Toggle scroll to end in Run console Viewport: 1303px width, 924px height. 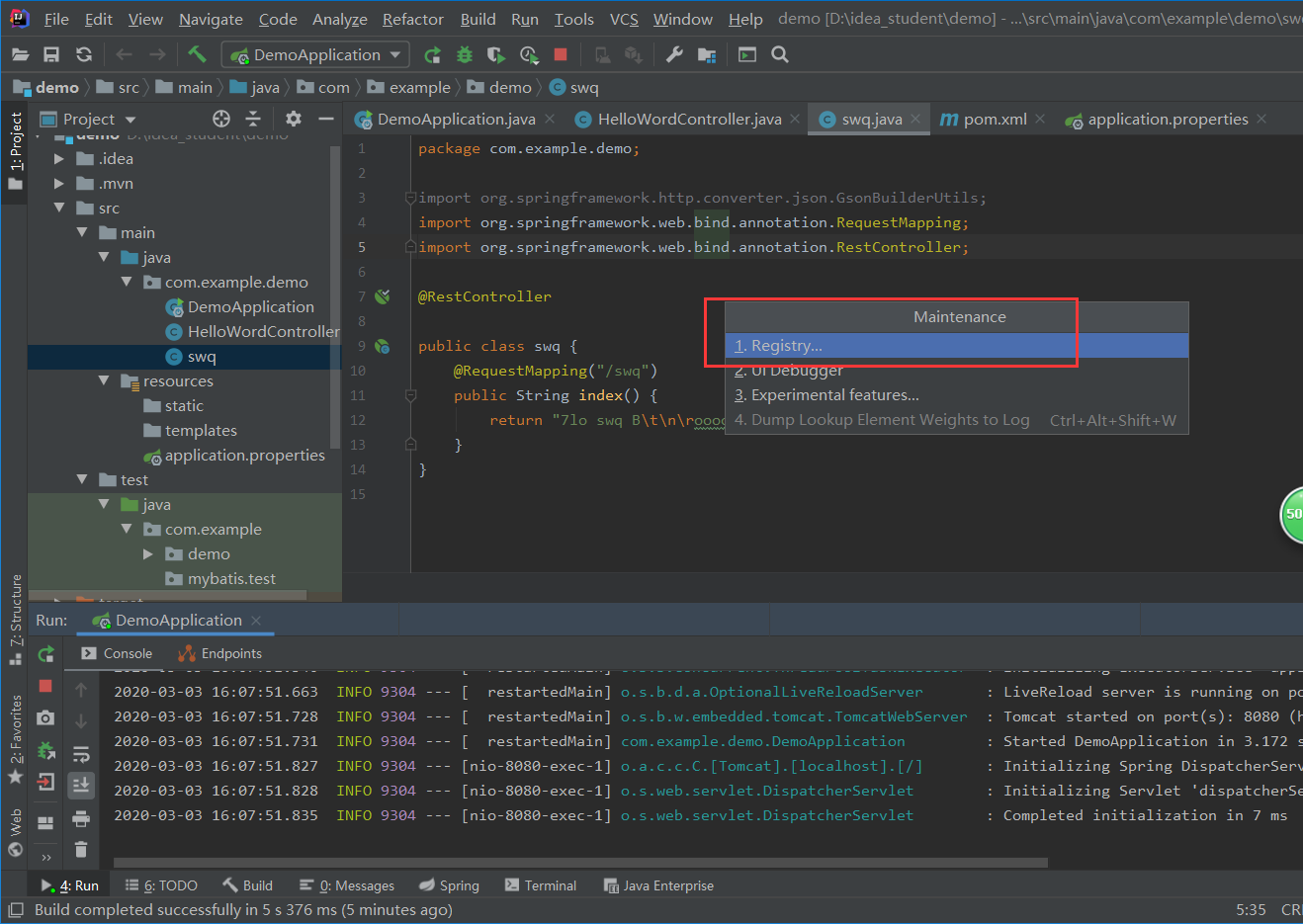pyautogui.click(x=81, y=786)
